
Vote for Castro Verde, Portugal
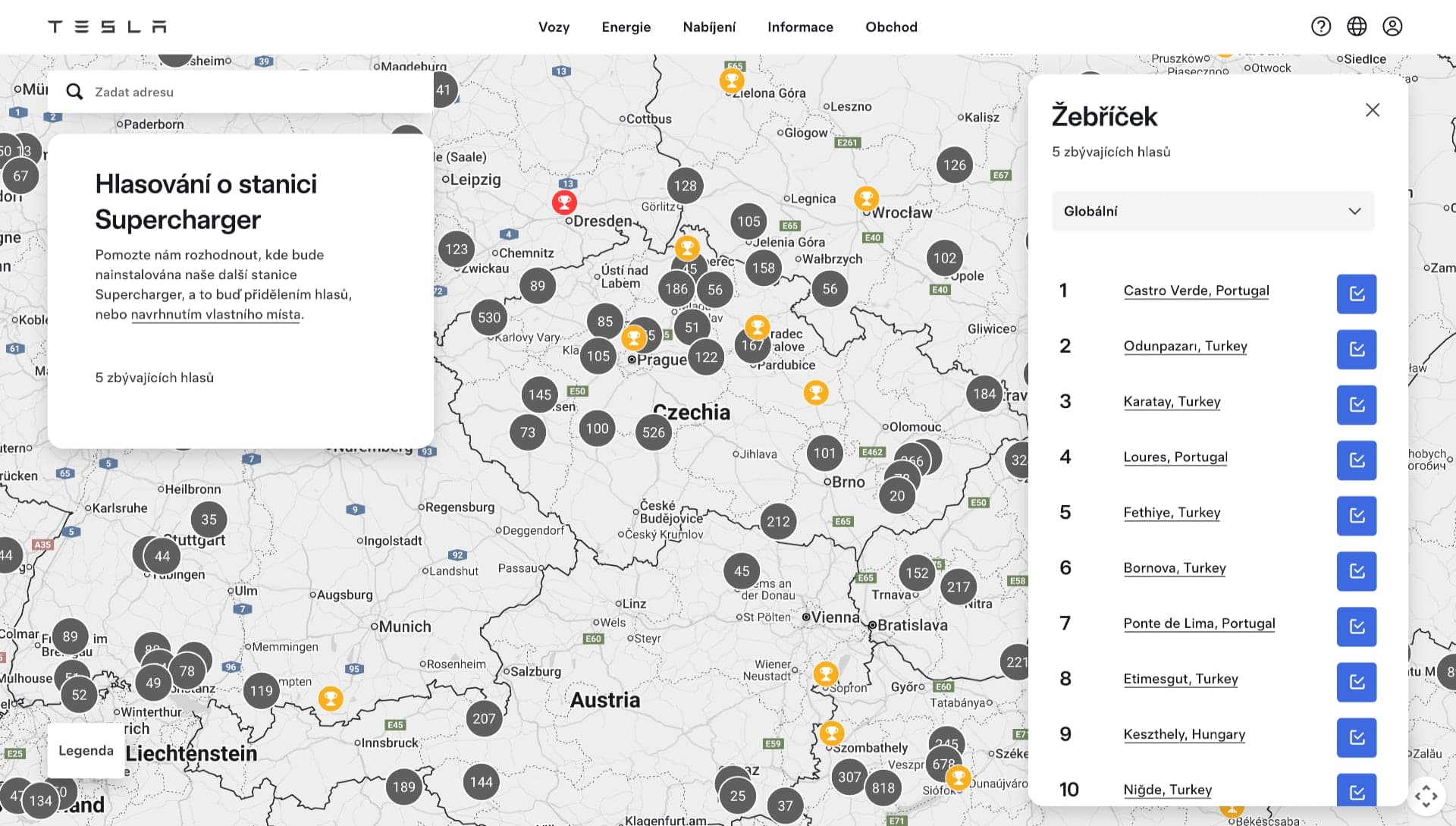click(1357, 294)
